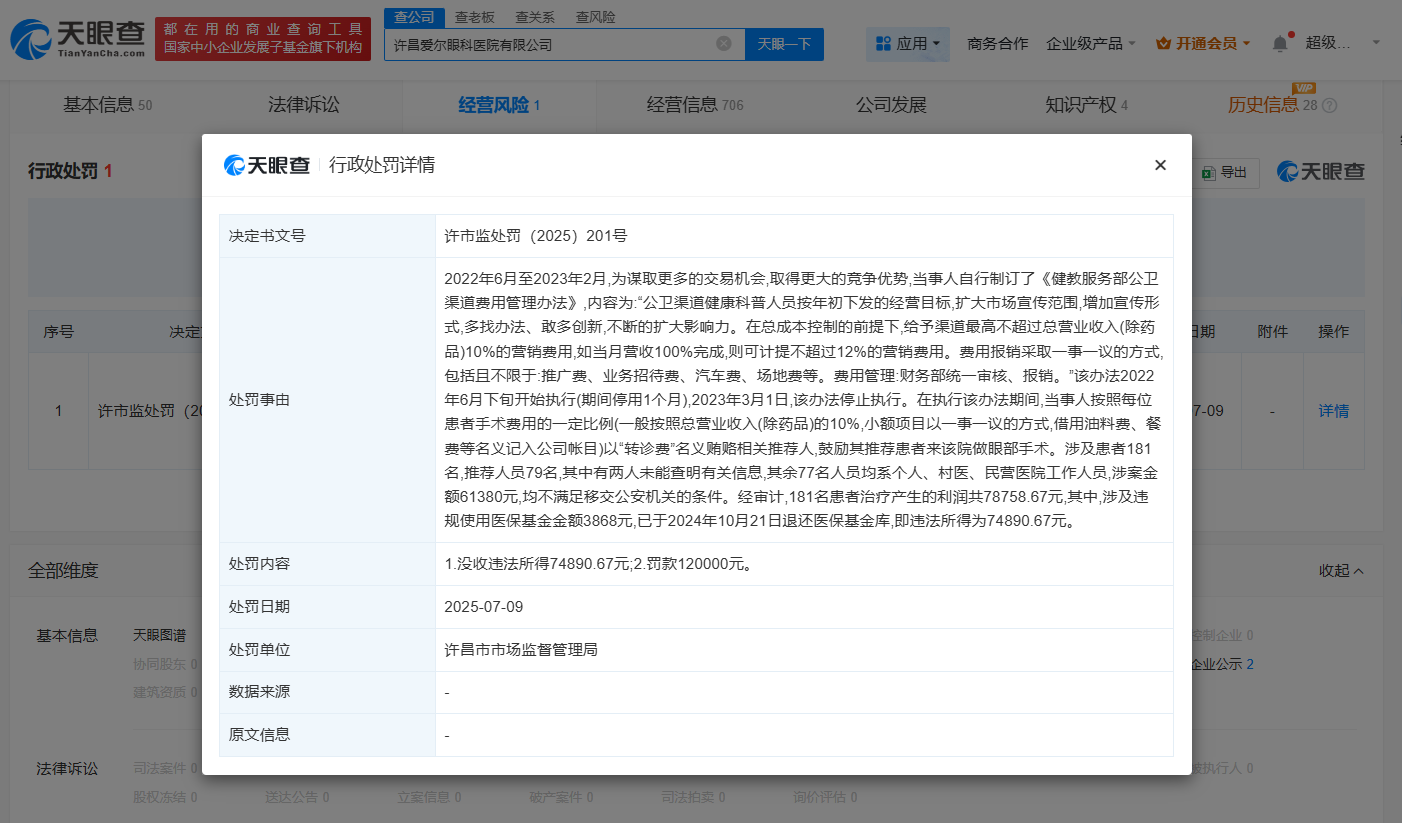The height and width of the screenshot is (823, 1402).
Task: Open the 商务合作 link
Action: (998, 44)
